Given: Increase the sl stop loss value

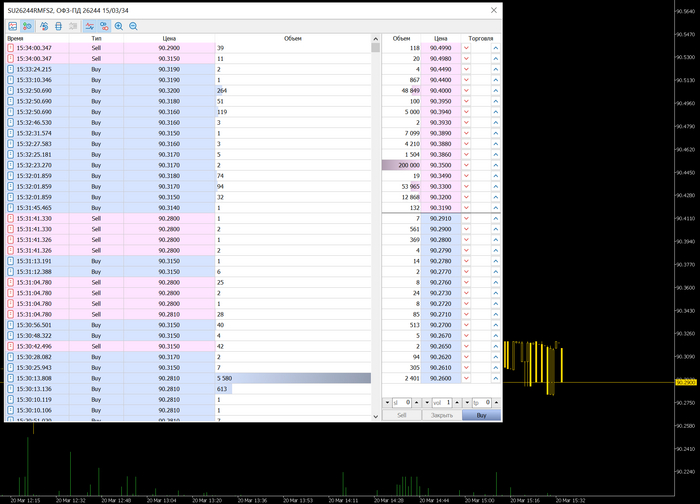Looking at the screenshot, I should 417,403.
